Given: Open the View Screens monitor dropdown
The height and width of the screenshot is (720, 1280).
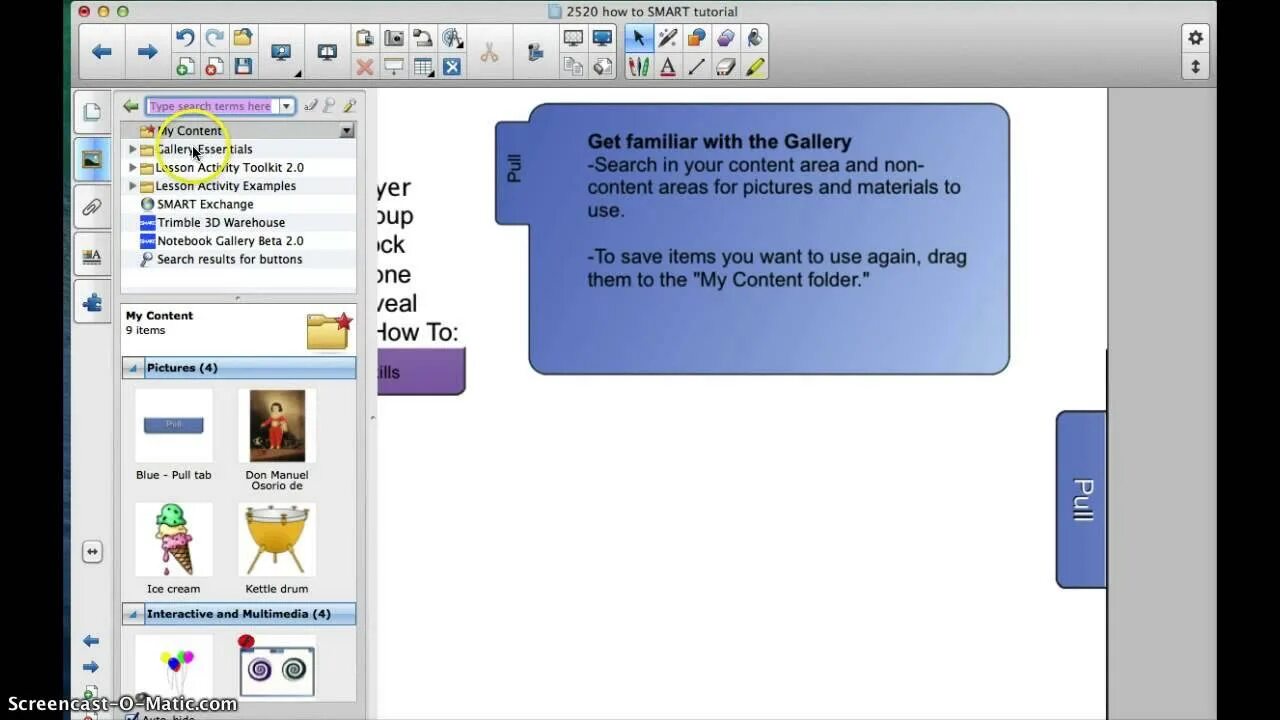Looking at the screenshot, I should [283, 53].
